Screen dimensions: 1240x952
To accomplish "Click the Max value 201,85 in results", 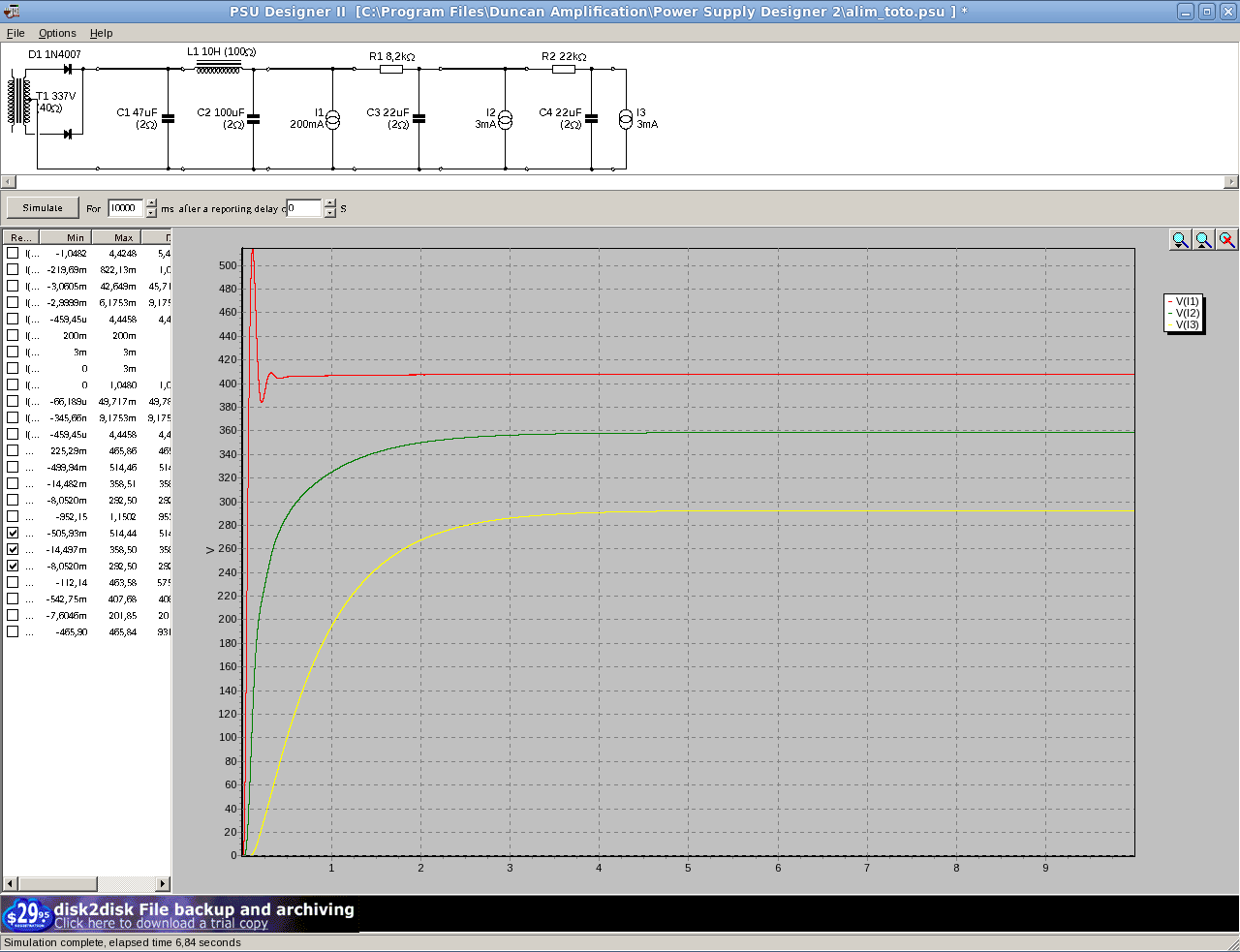I will point(123,615).
